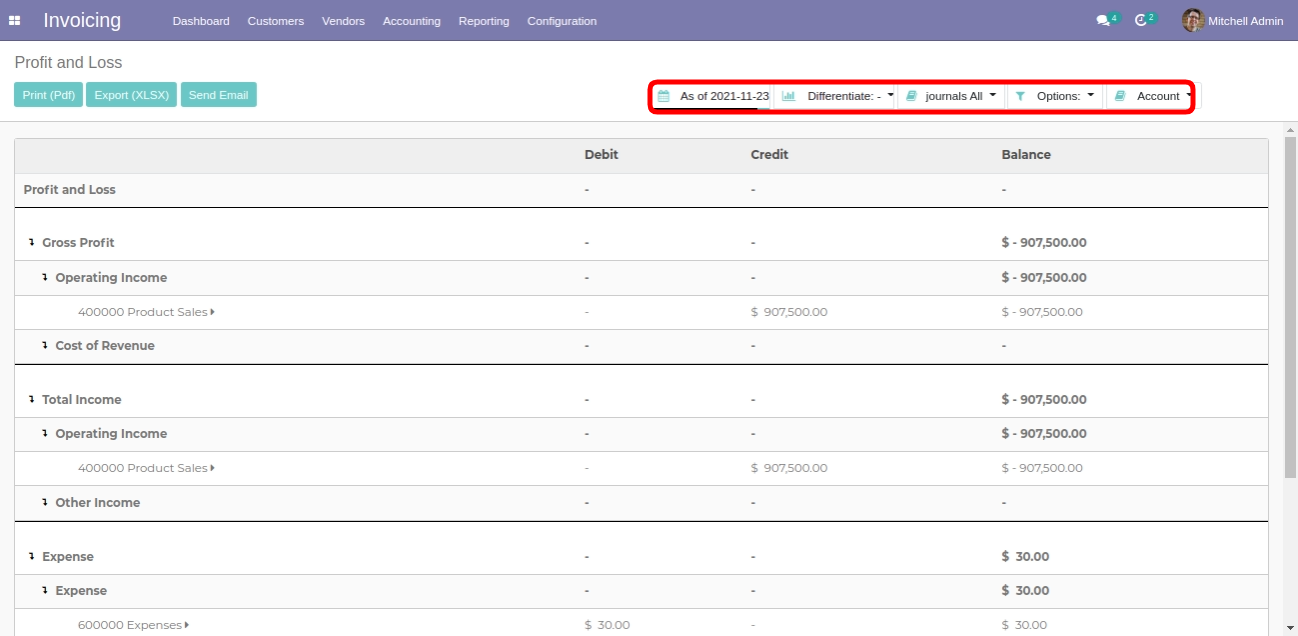Click the Export (XLSX) button
The image size is (1298, 636).
(132, 95)
